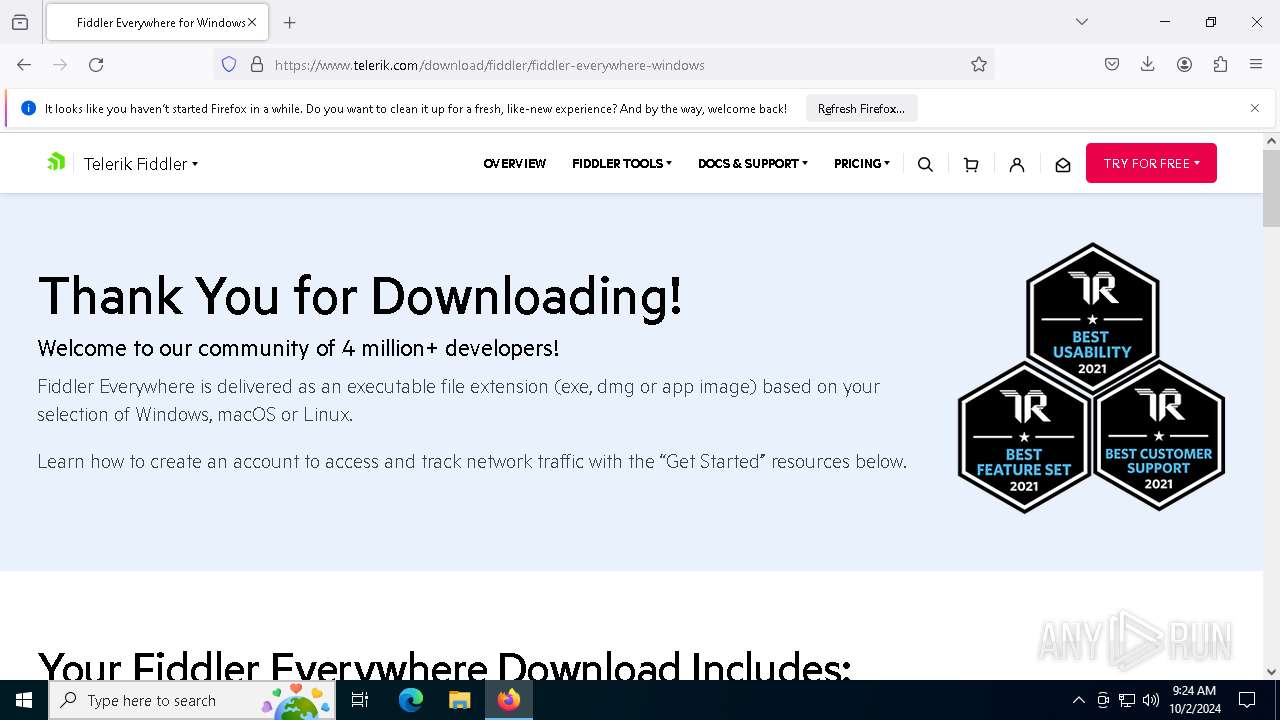Screen dimensions: 1280x720
Task: Click the info icon in notification bar
Action: tap(28, 108)
